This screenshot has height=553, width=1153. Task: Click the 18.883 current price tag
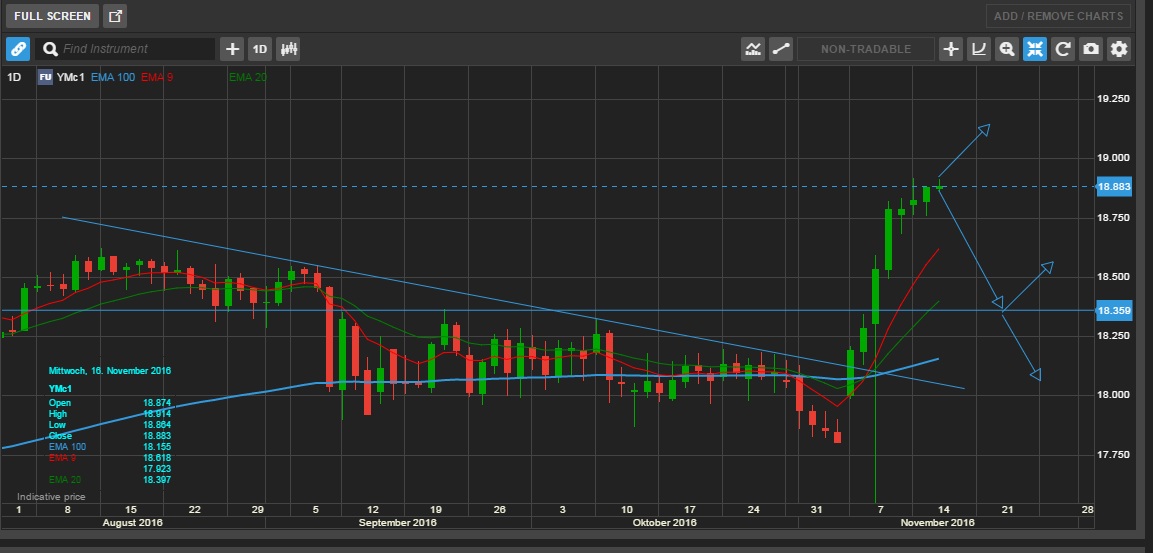tap(1114, 187)
